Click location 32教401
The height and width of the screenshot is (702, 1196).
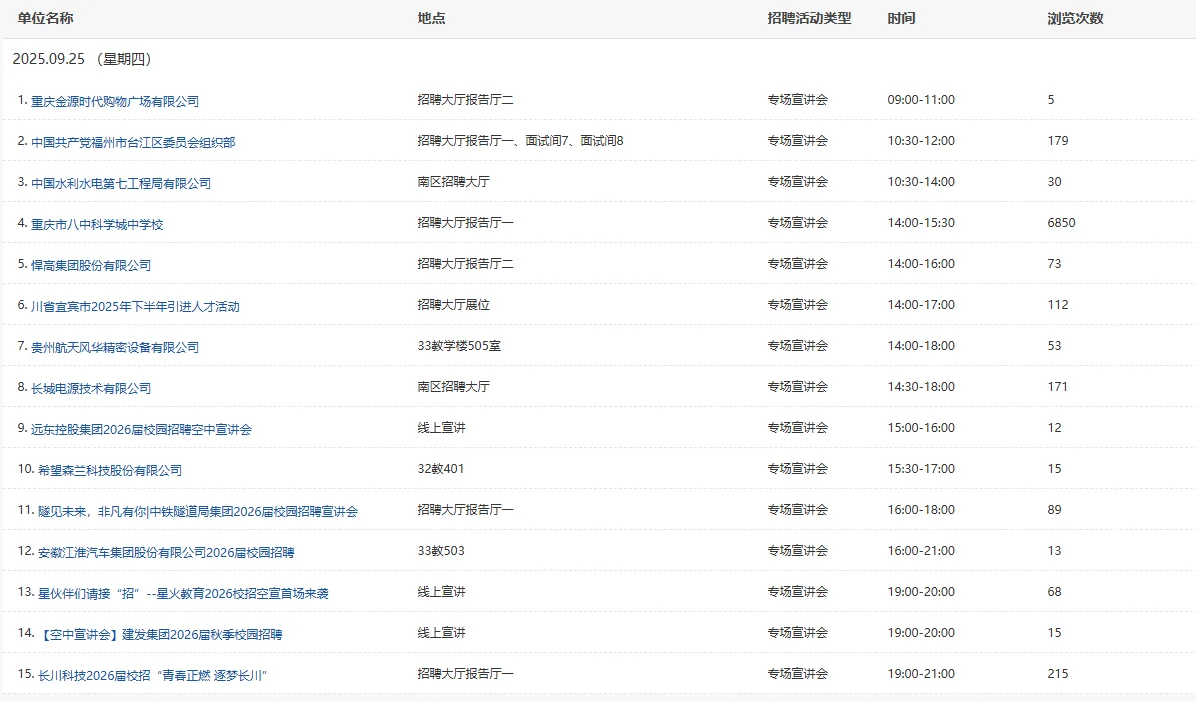point(440,469)
